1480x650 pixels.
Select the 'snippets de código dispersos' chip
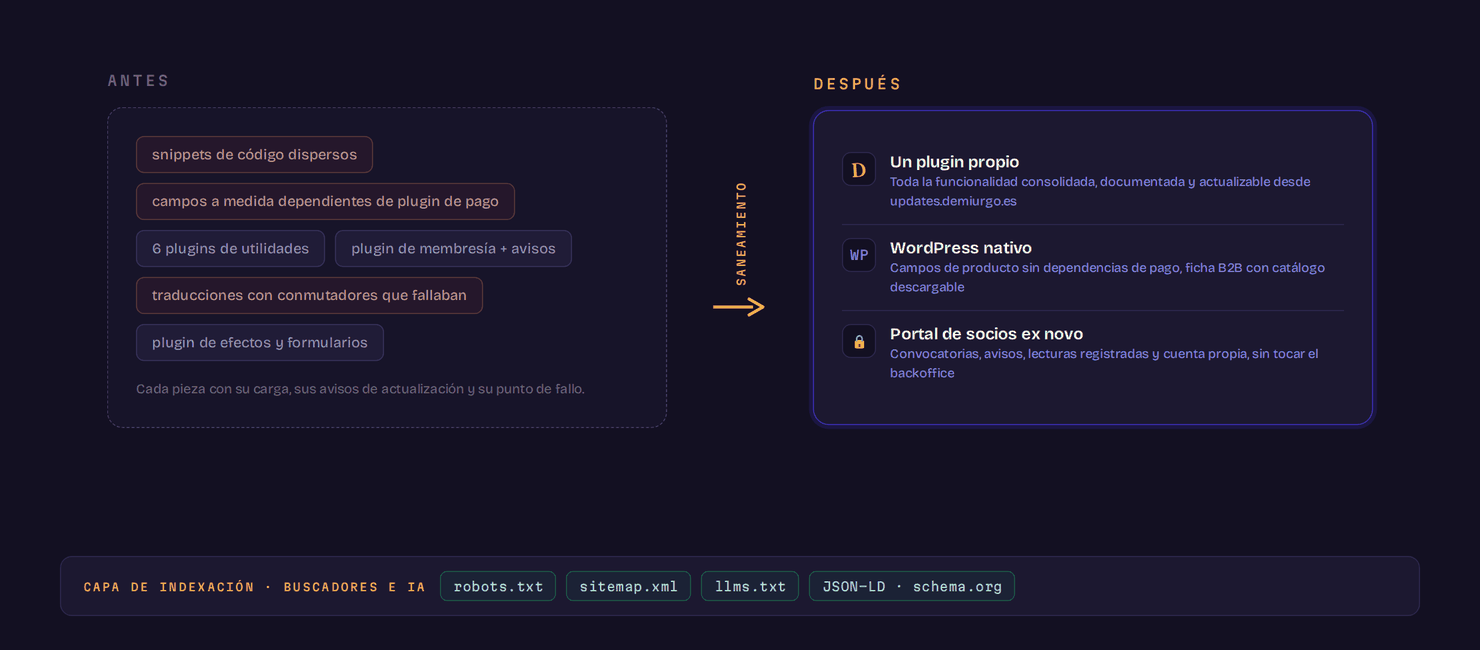click(254, 155)
